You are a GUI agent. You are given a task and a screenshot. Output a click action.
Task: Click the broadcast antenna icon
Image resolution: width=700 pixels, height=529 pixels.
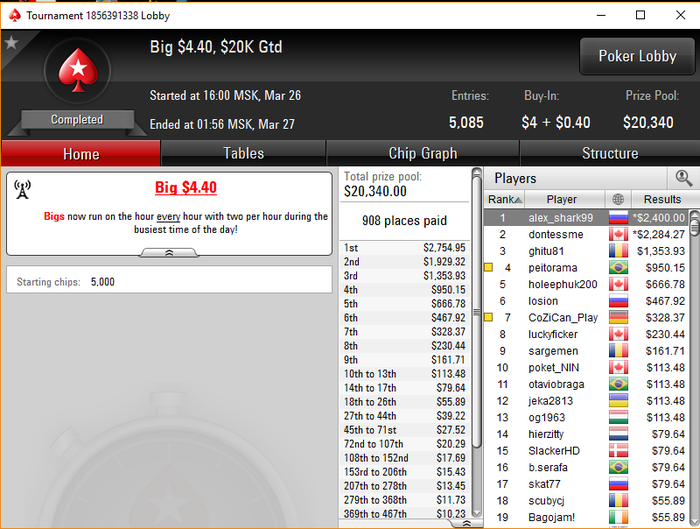(x=22, y=189)
